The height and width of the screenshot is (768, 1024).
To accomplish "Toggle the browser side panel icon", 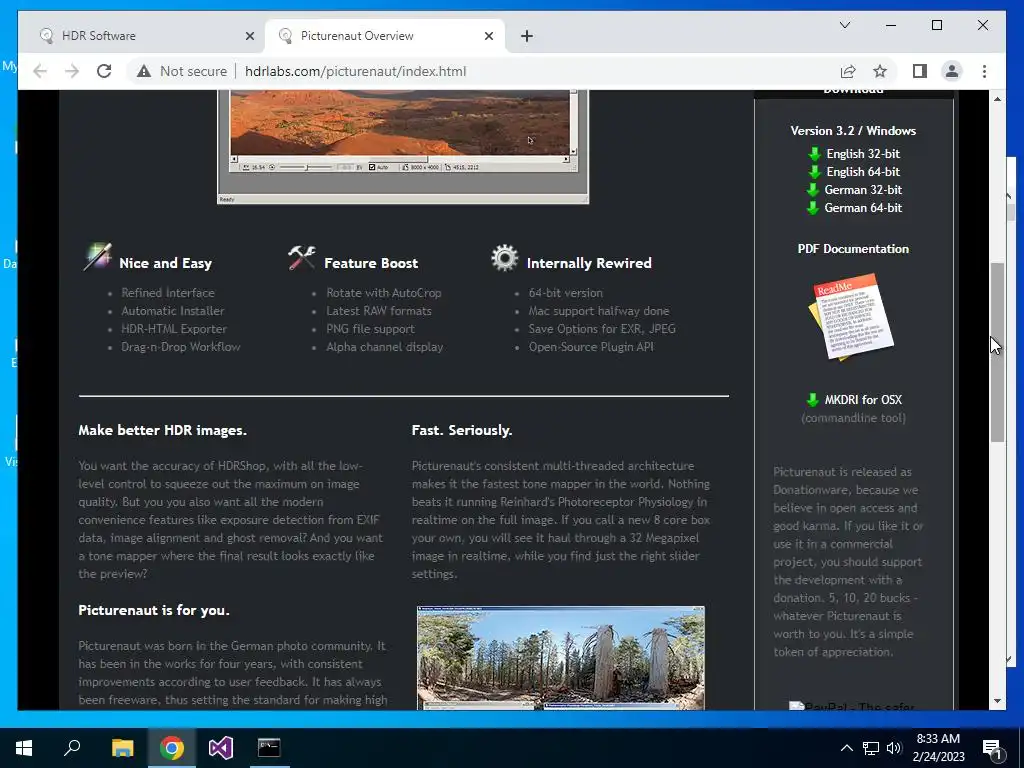I will (x=920, y=71).
